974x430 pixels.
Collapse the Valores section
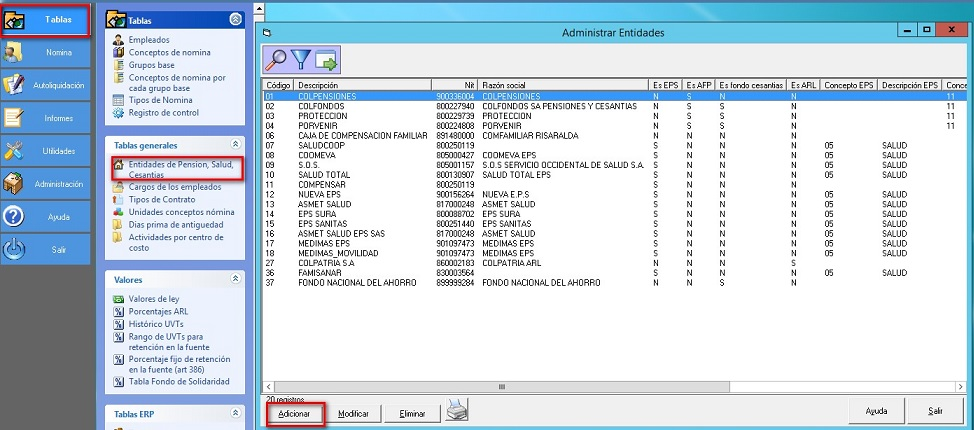pyautogui.click(x=236, y=280)
